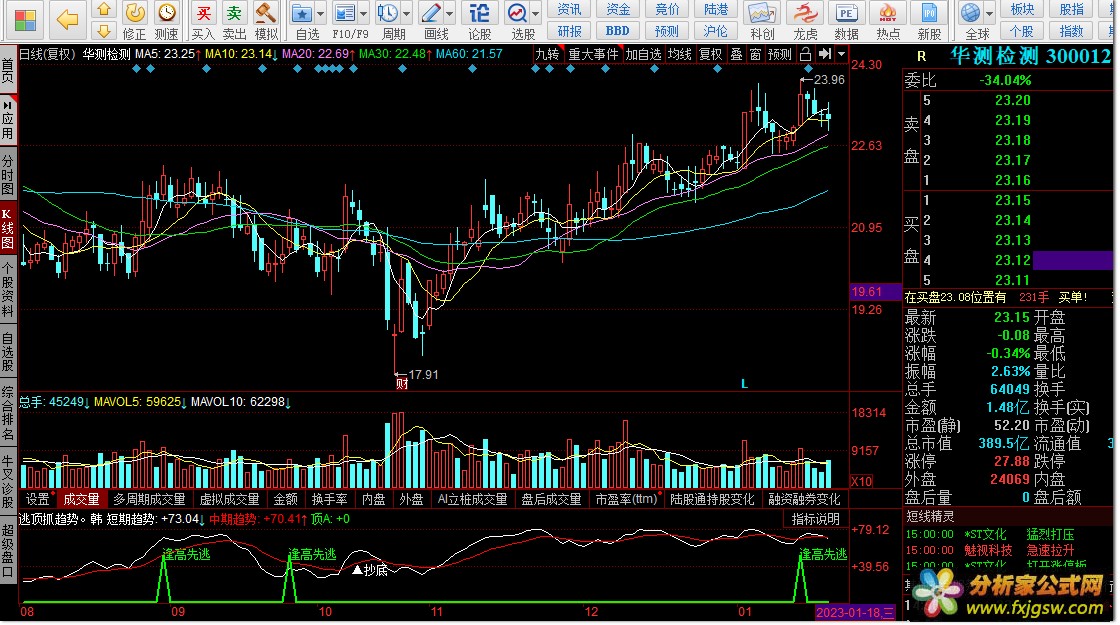The height and width of the screenshot is (625, 1120).
Task: Click the lock icon on chart toolbar
Action: 806,54
